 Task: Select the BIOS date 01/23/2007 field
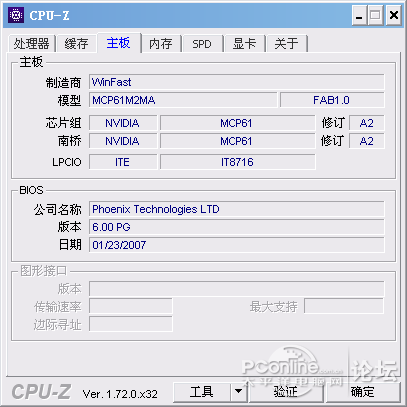237,245
